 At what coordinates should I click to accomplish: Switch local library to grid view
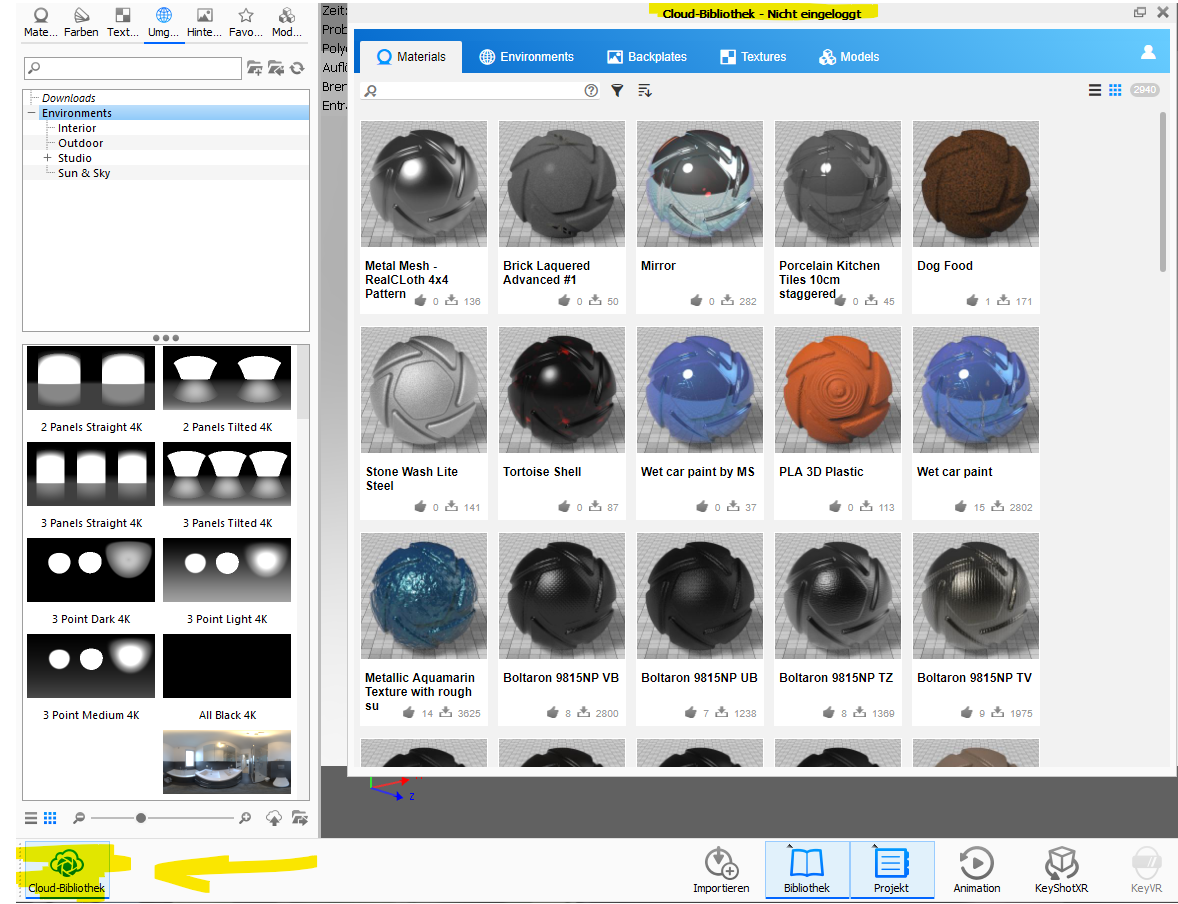50,818
